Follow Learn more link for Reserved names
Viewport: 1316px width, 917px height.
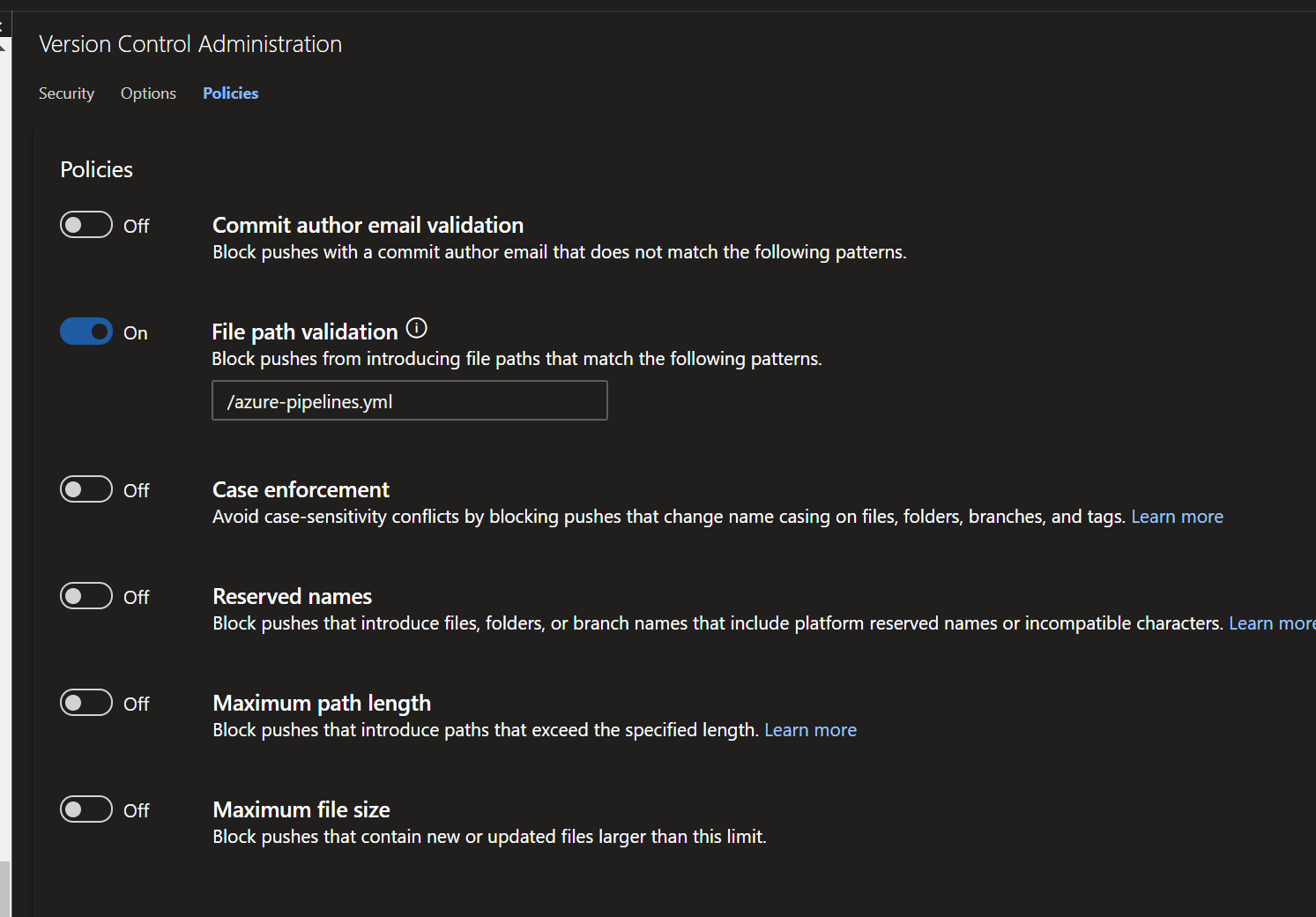click(x=1272, y=623)
